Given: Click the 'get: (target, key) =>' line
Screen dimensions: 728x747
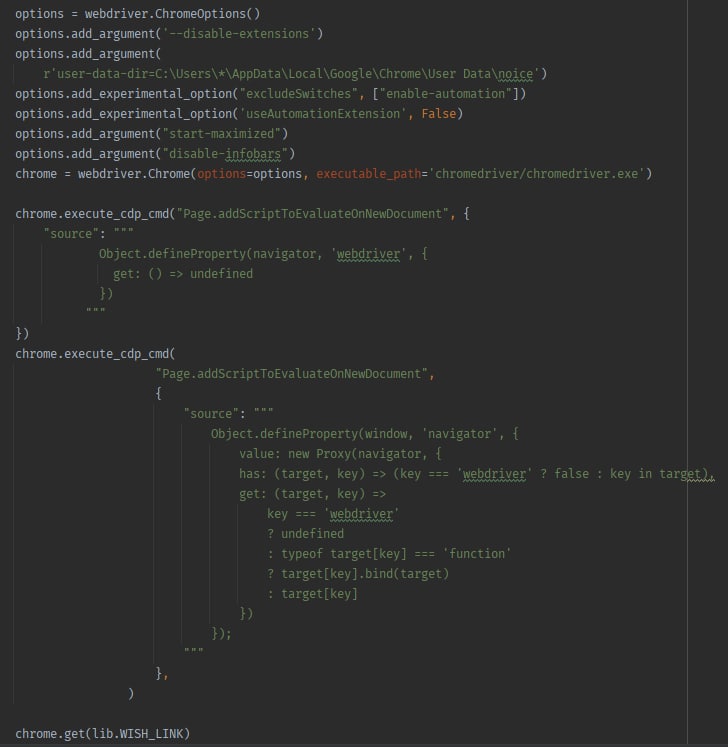Looking at the screenshot, I should (x=313, y=494).
